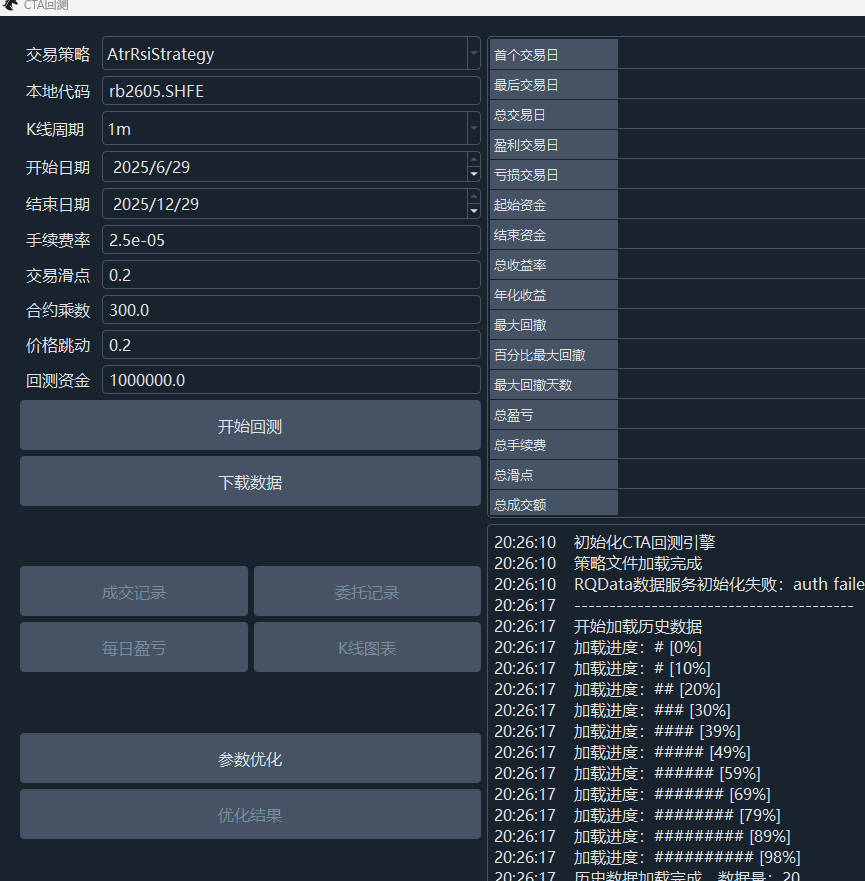
Task: Focus the 手续费率 commission rate field
Action: click(291, 240)
